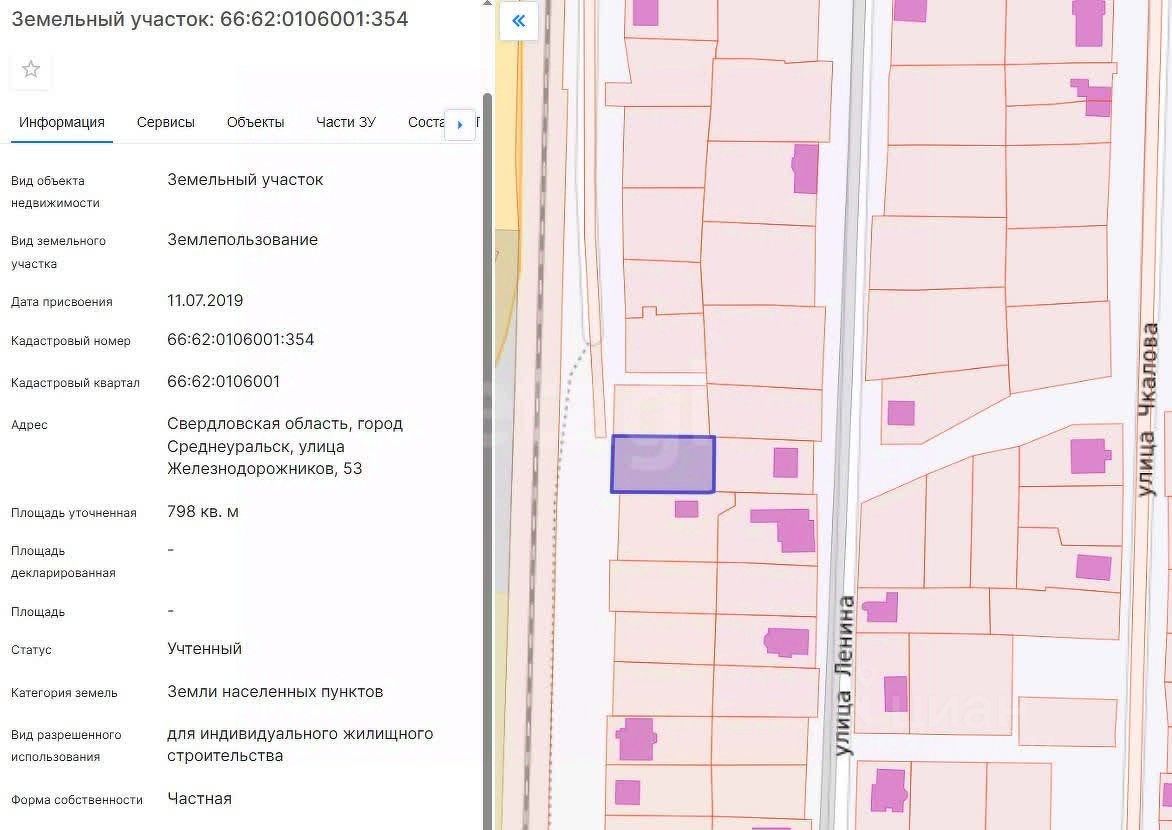Click cadastral quarter 66:62:0106001 value
The height and width of the screenshot is (830, 1172).
[x=223, y=381]
